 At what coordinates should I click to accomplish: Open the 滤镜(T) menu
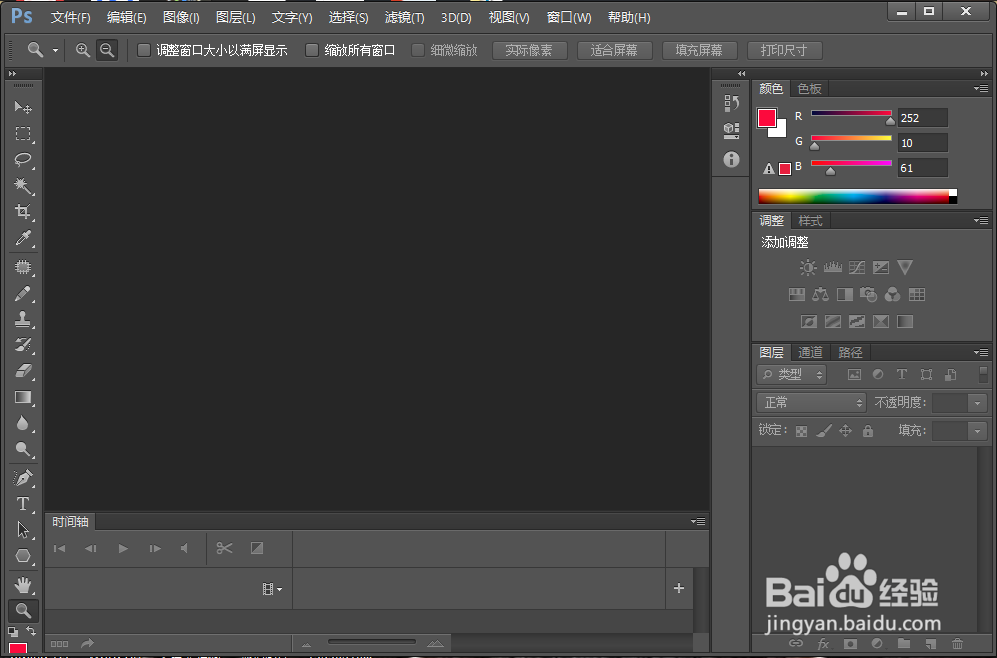404,18
